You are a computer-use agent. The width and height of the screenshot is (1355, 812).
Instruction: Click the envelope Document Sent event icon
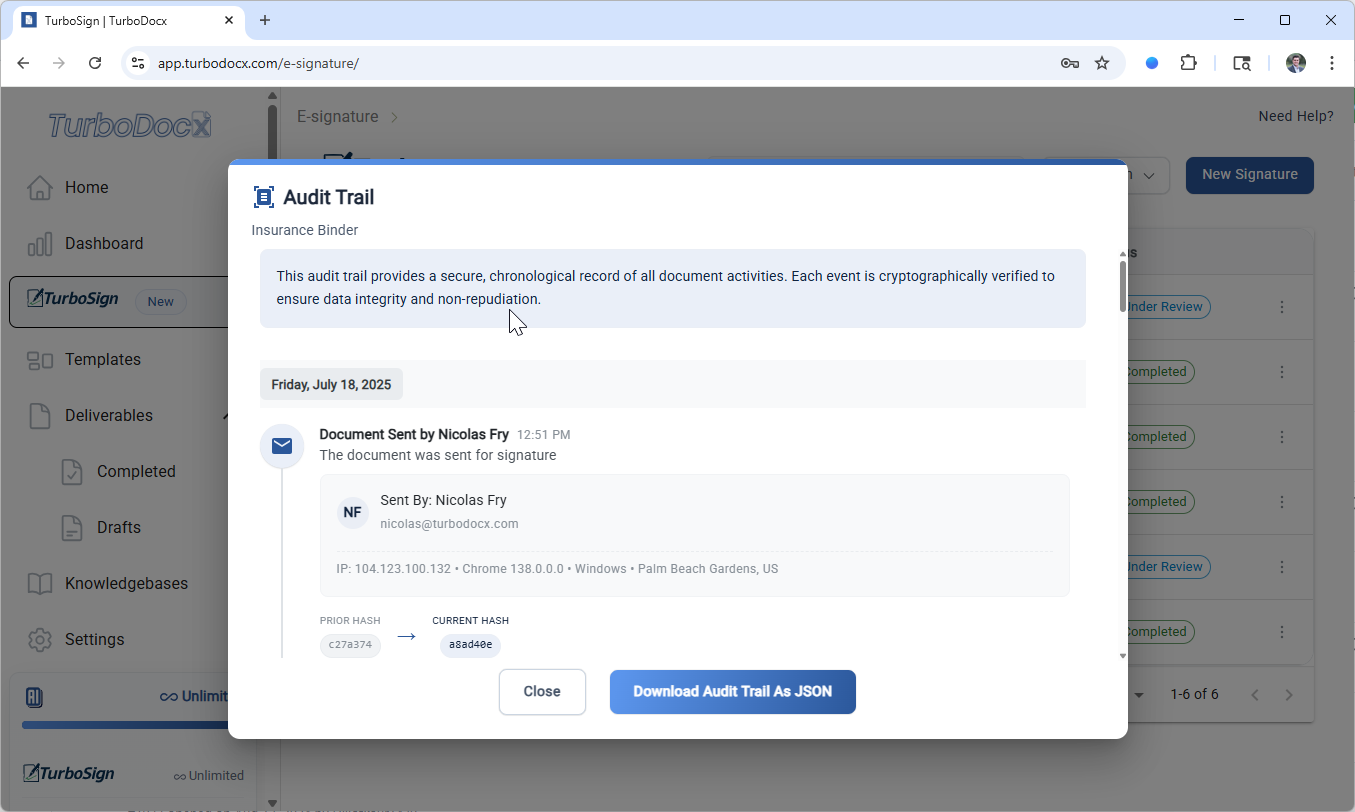[282, 445]
